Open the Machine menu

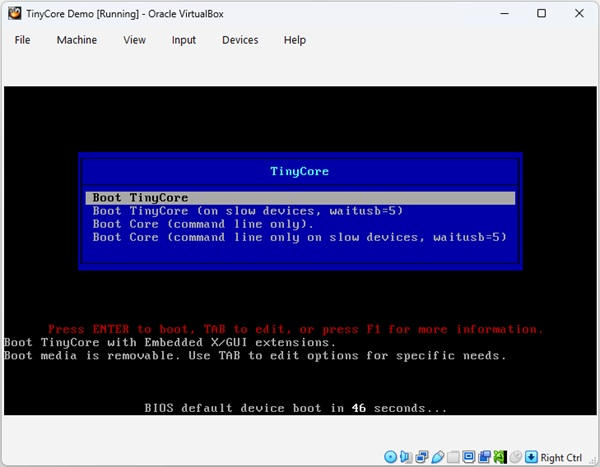(x=77, y=40)
